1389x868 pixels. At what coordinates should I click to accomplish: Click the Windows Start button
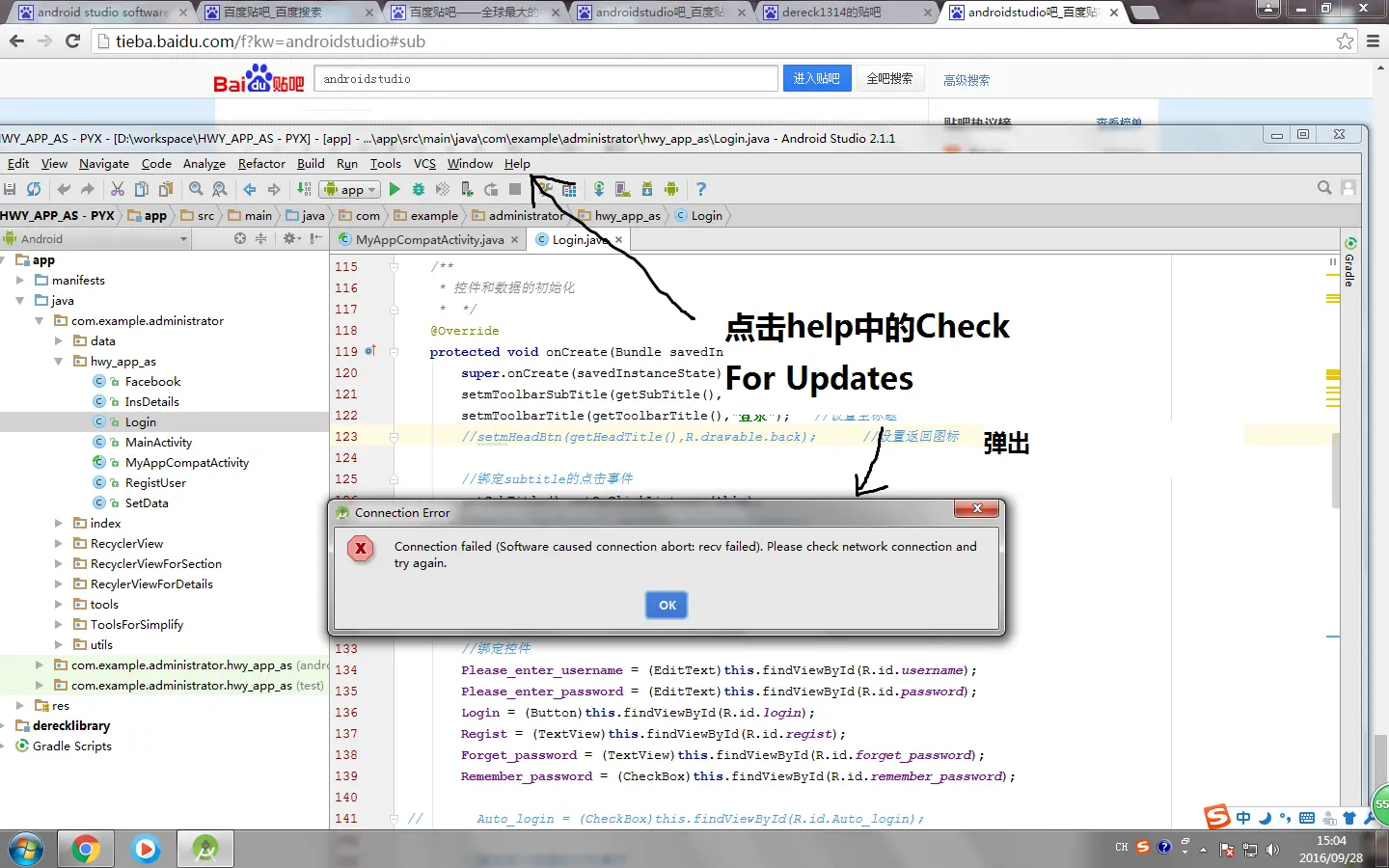[25, 849]
